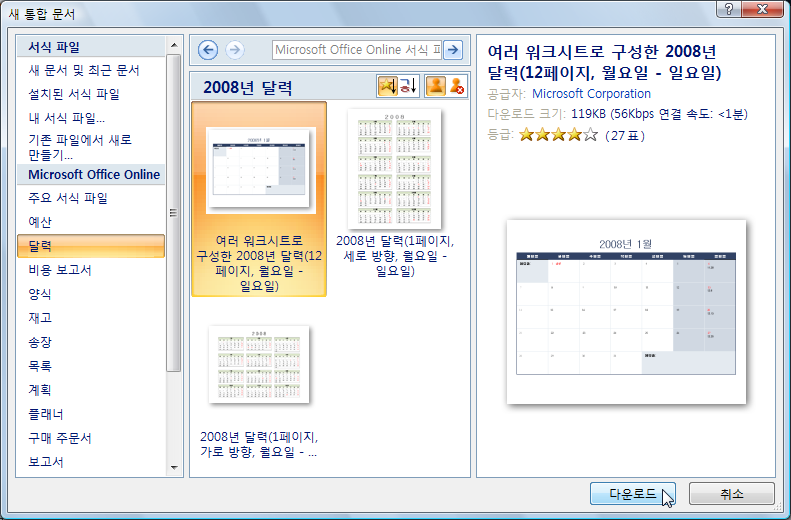Open the 계획 category
The image size is (791, 520).
(40, 390)
